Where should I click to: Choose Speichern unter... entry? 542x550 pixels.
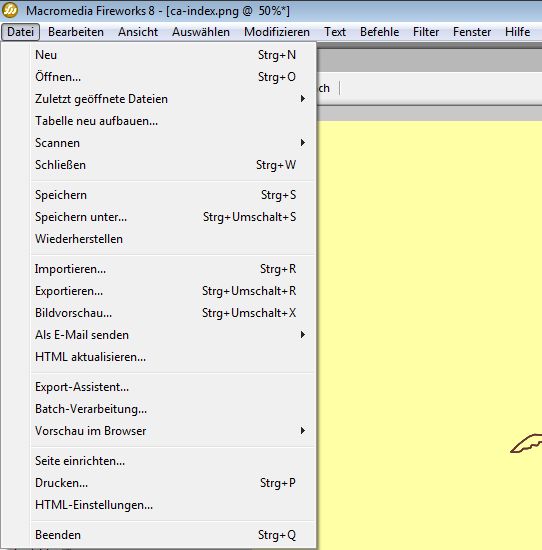point(172,217)
